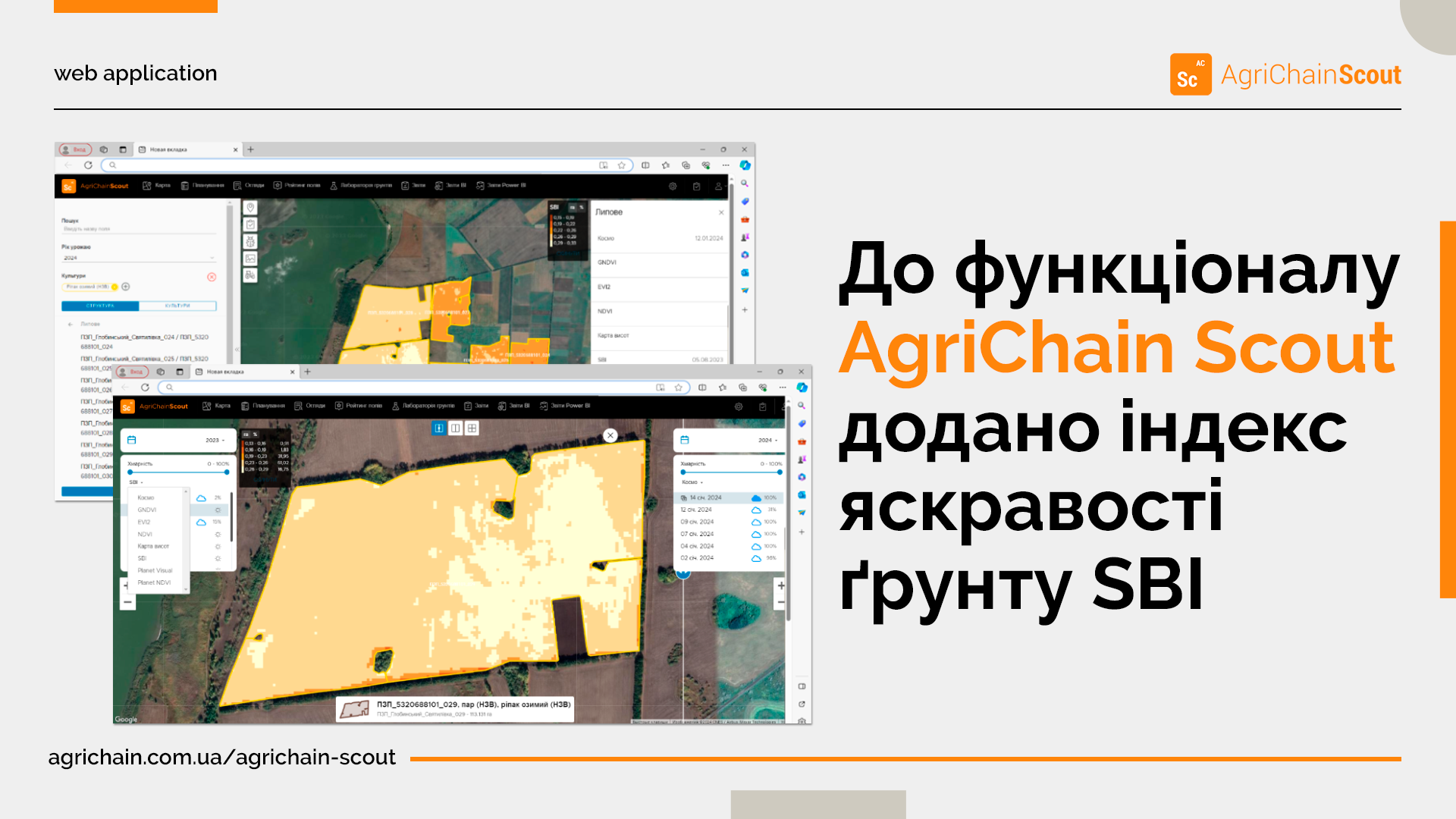Select date 07 січ. 2024

click(728, 534)
